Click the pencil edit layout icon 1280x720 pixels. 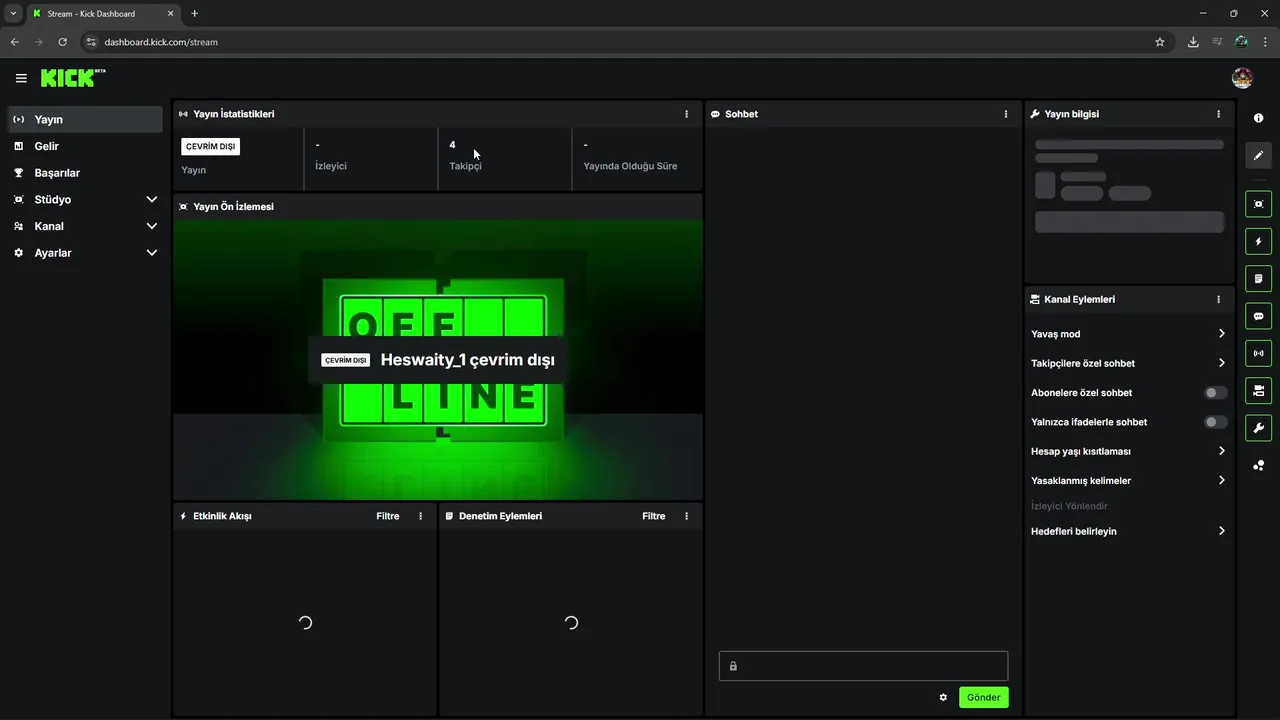1258,155
